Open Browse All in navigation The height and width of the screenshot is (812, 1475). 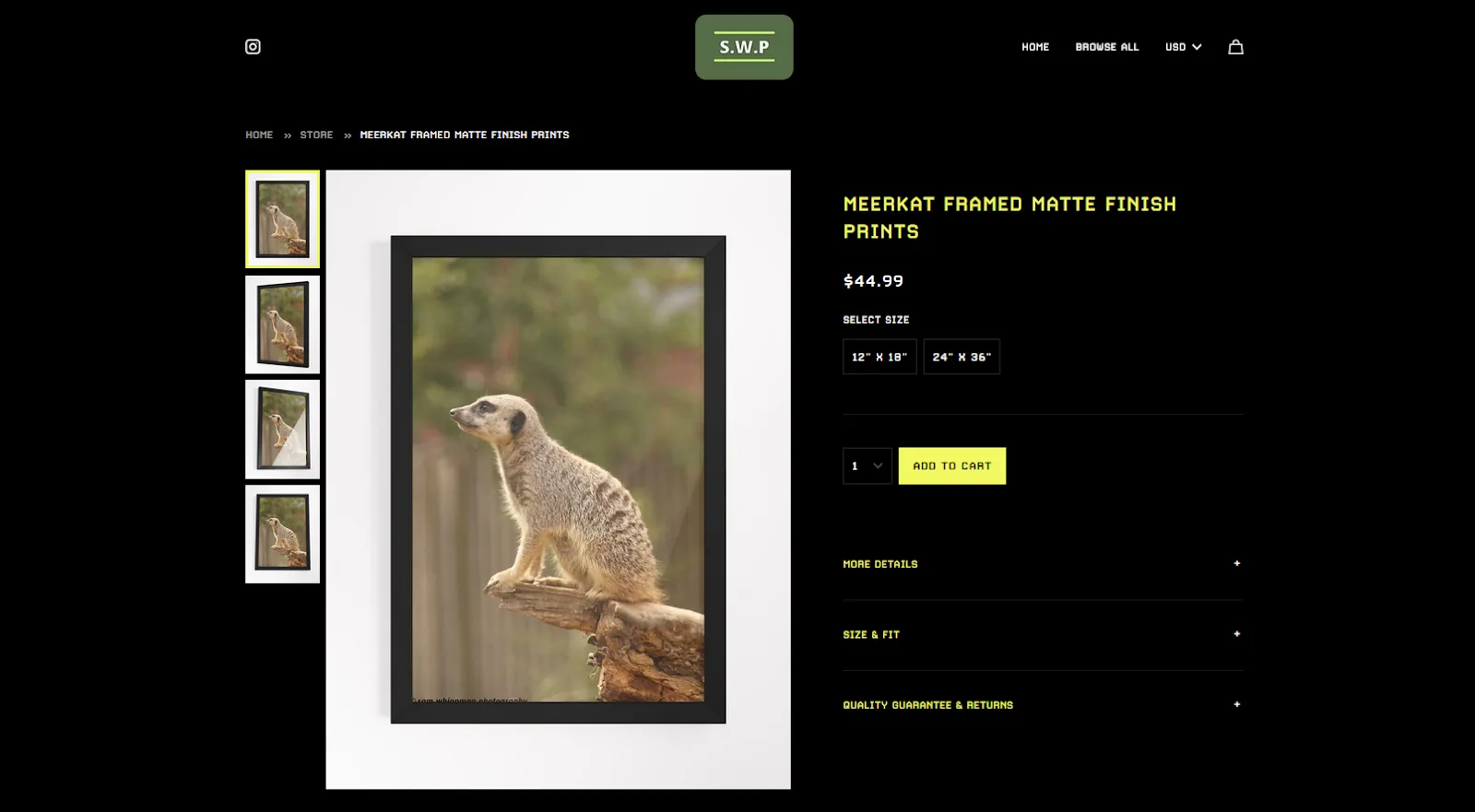tap(1107, 47)
